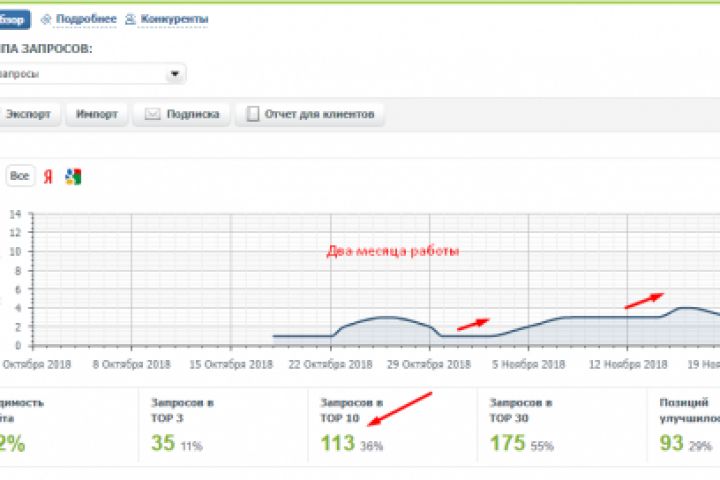Click the envelope icon on Подписка

point(152,114)
